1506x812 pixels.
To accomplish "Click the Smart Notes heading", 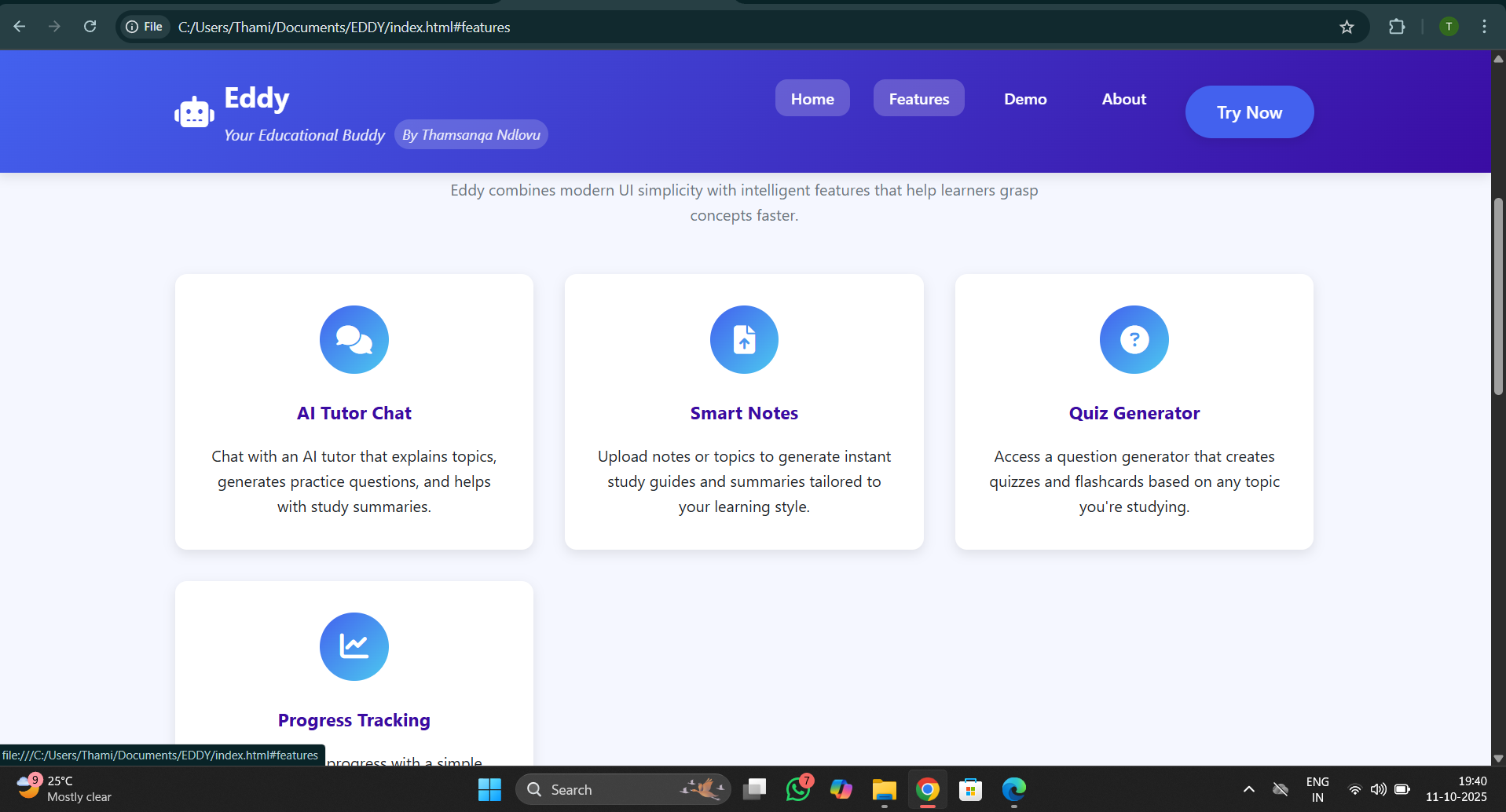I will point(744,413).
